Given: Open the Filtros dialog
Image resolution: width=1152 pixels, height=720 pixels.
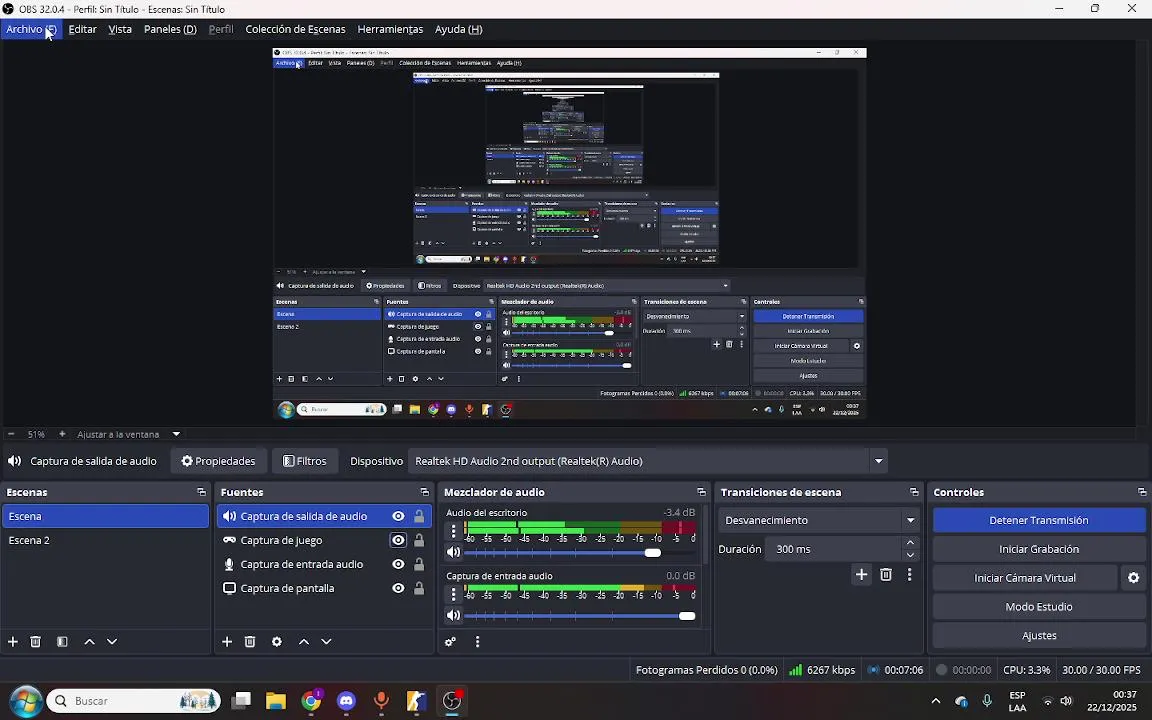Looking at the screenshot, I should pos(305,461).
